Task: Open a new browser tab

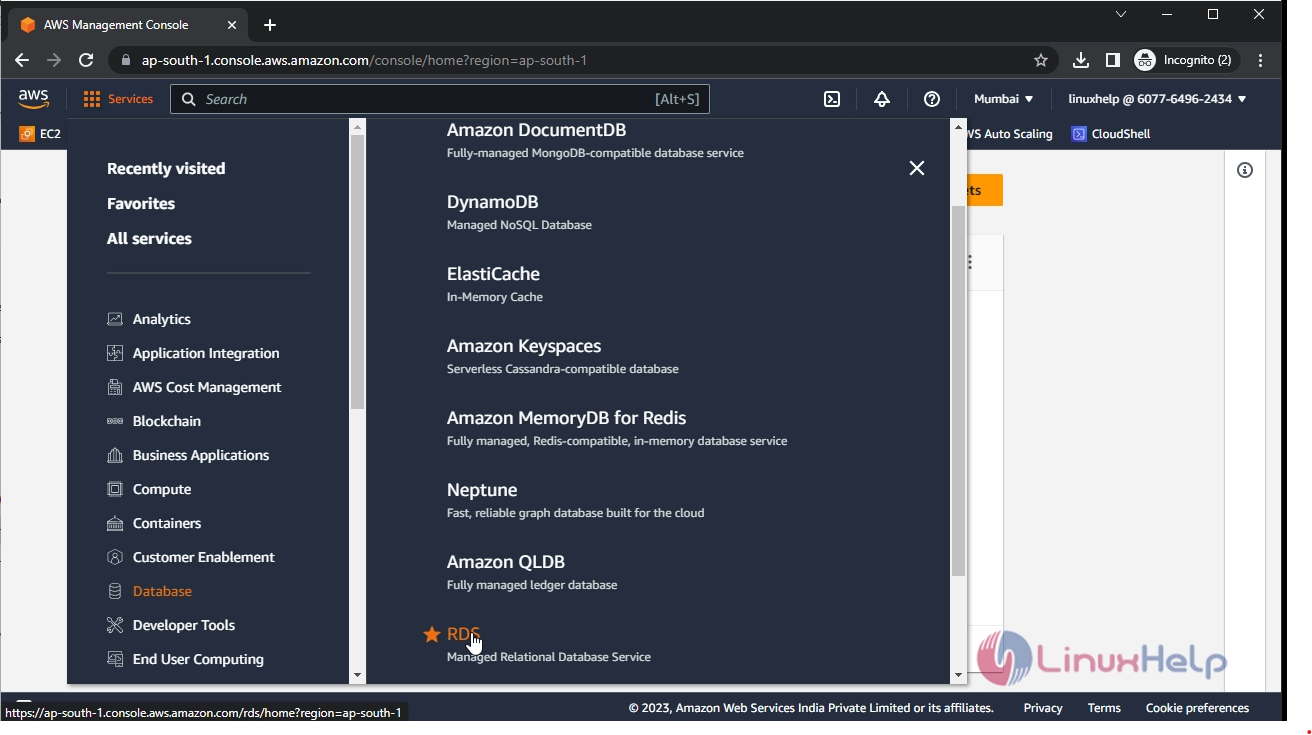Action: 269,25
